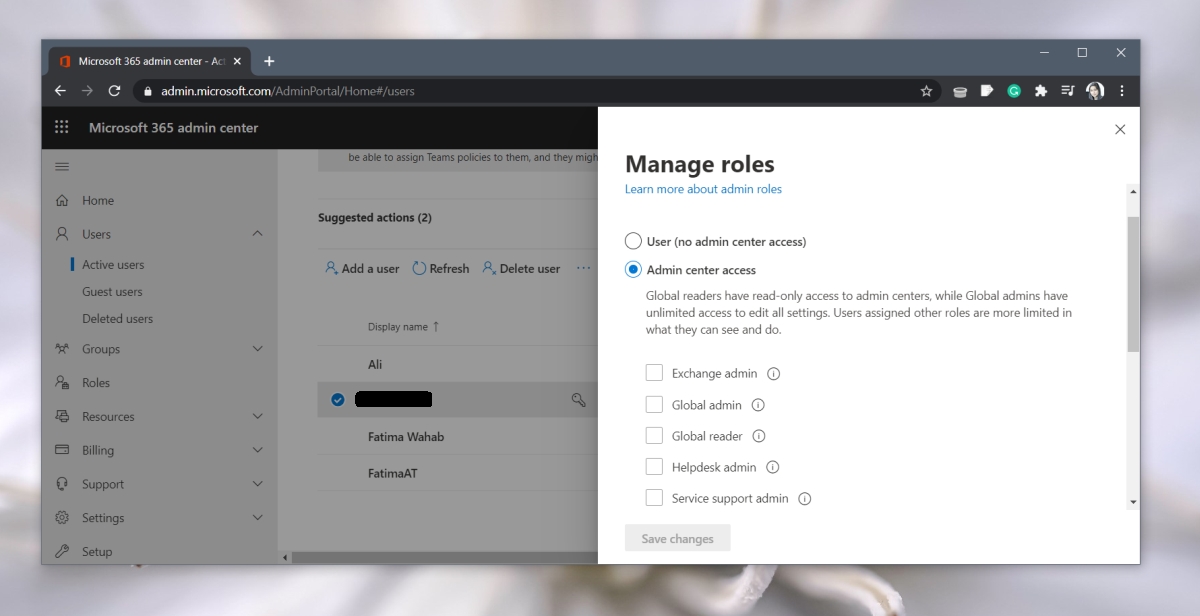Expand the Resources section chevron
This screenshot has height=616, width=1200.
click(x=257, y=416)
